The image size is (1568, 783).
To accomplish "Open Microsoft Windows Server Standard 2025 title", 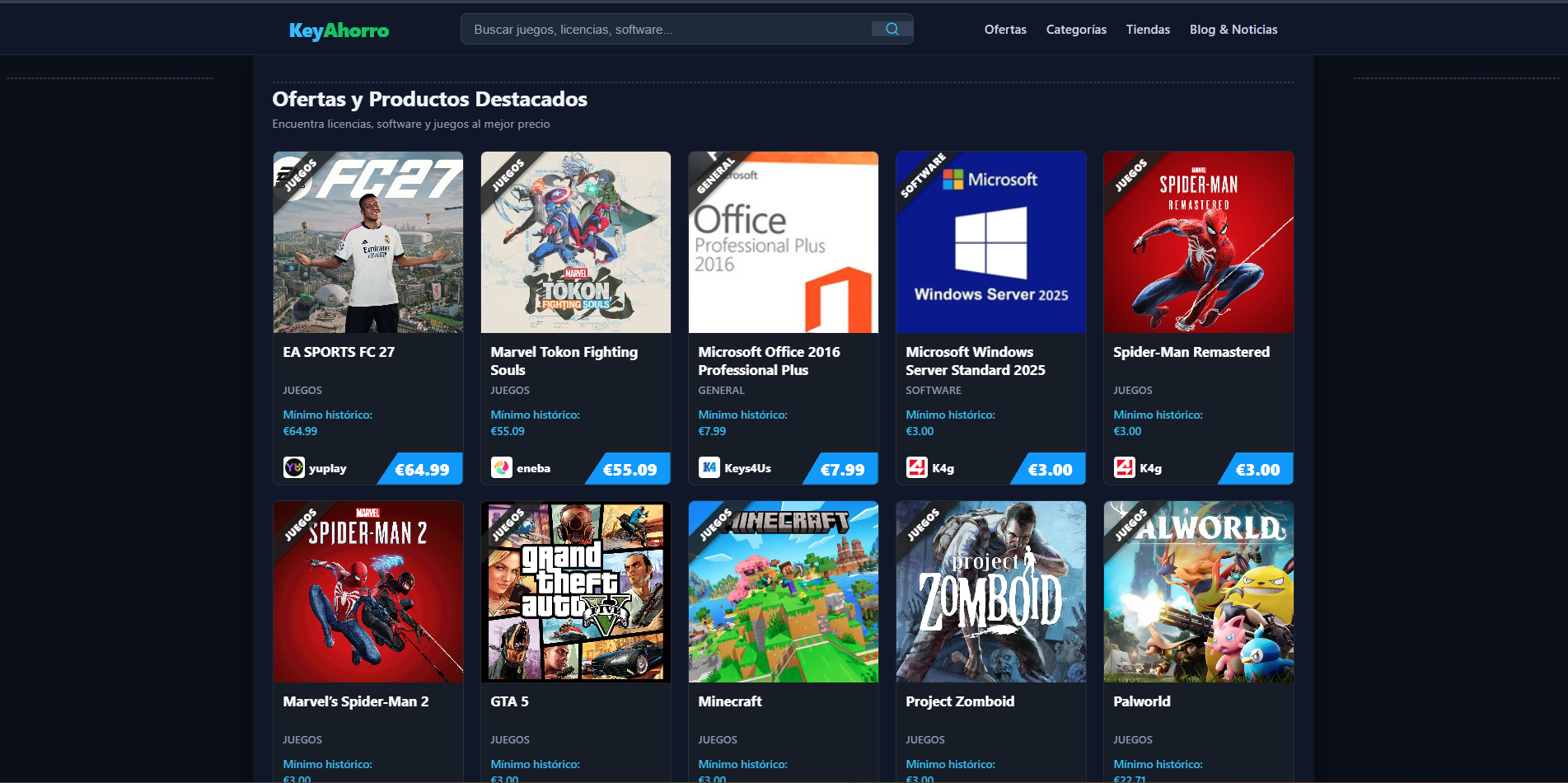I will (976, 361).
